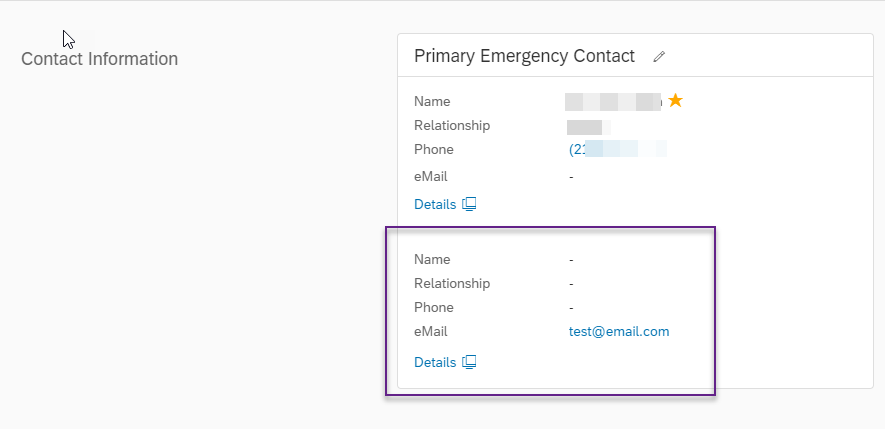This screenshot has height=429, width=885.
Task: Click the popup icon beside Details under test@email.com
Action: [x=470, y=362]
